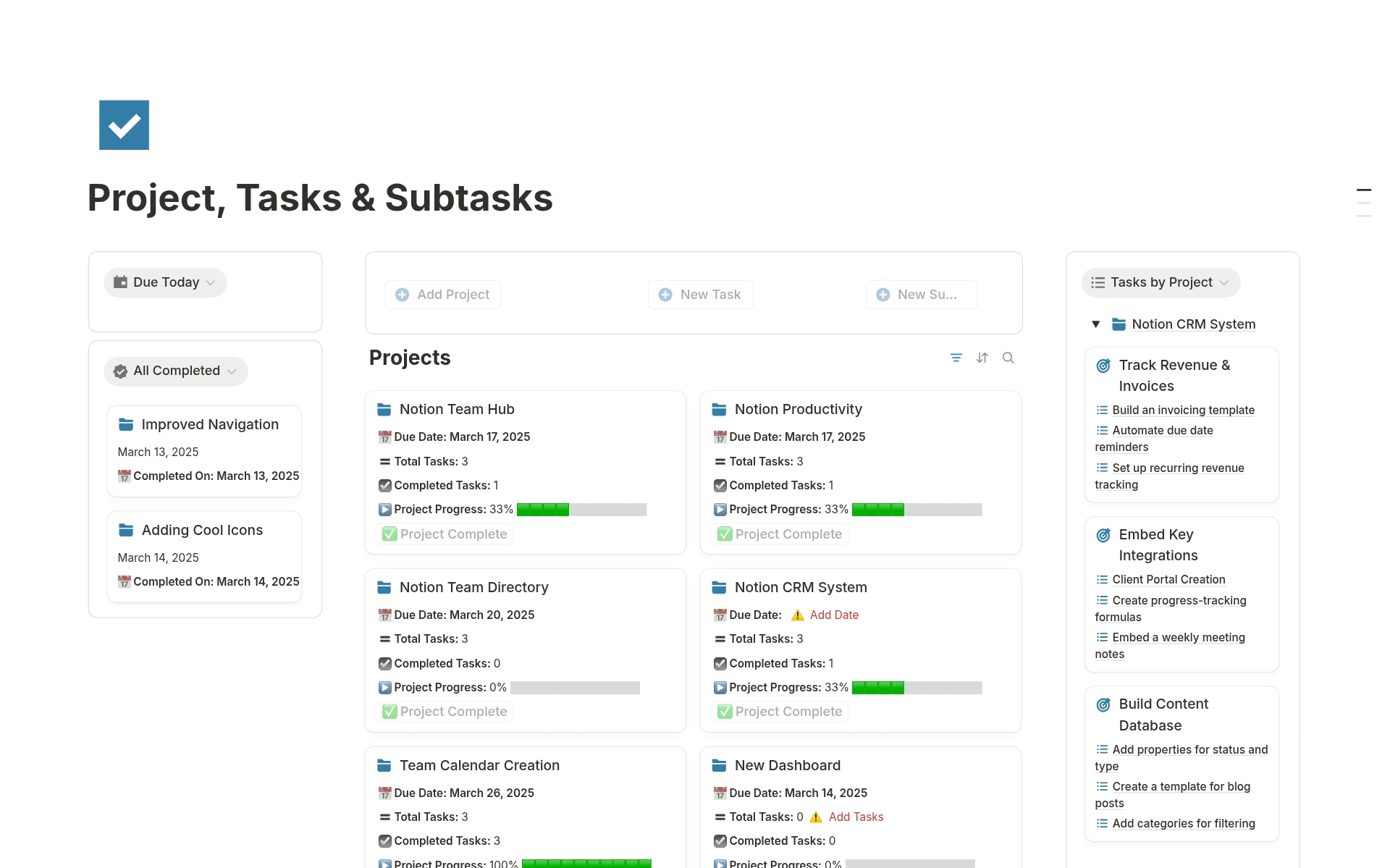The image size is (1390, 868).
Task: Click the Notion Productivity progress bar
Action: pos(917,510)
